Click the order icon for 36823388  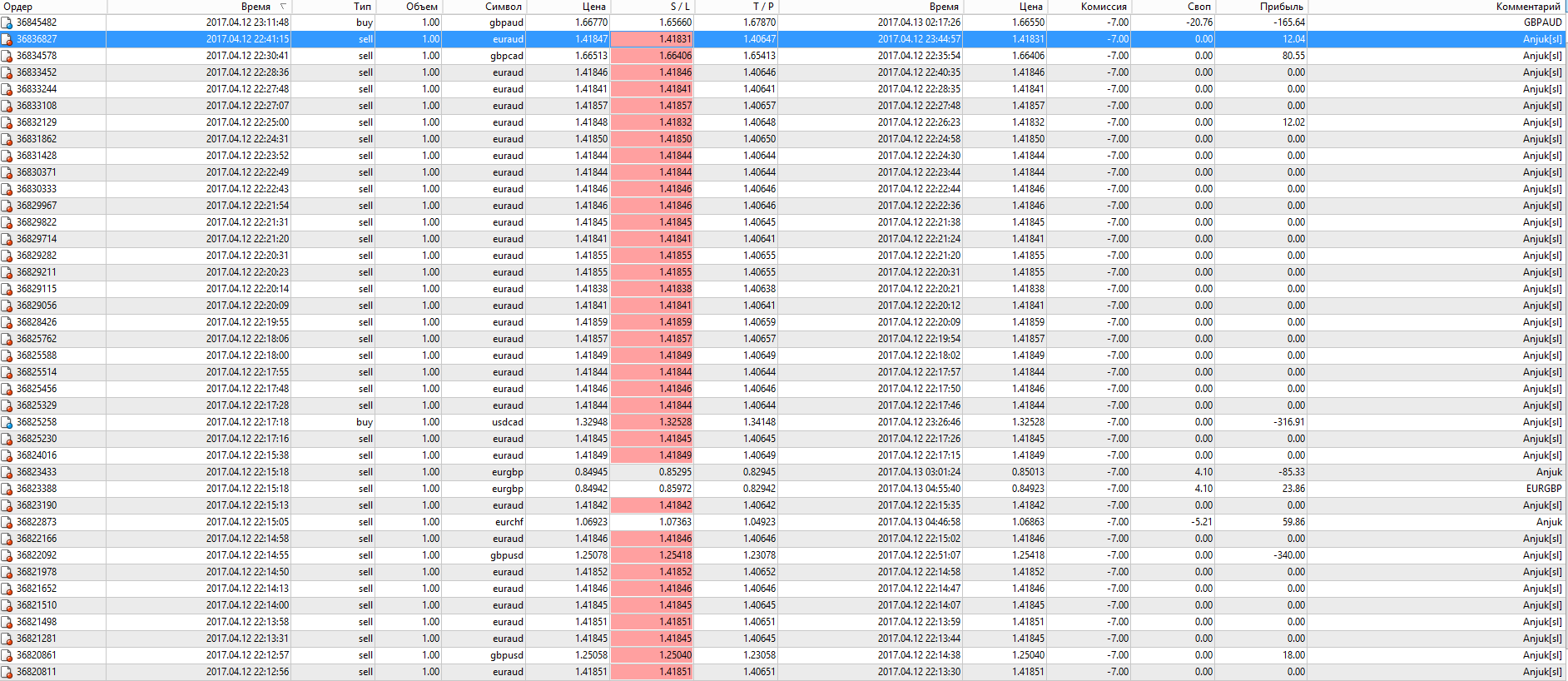(7, 489)
